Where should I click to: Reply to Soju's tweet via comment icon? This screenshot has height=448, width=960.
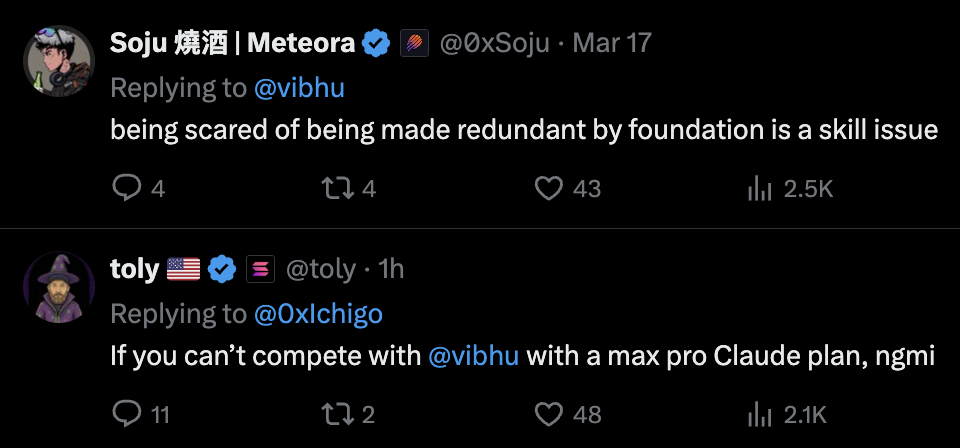127,188
